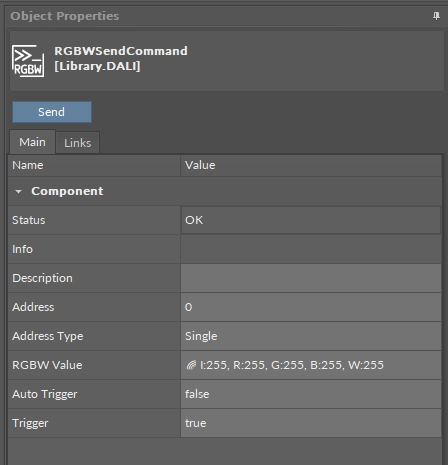Edit the Address value field showing 0

[x=311, y=307]
